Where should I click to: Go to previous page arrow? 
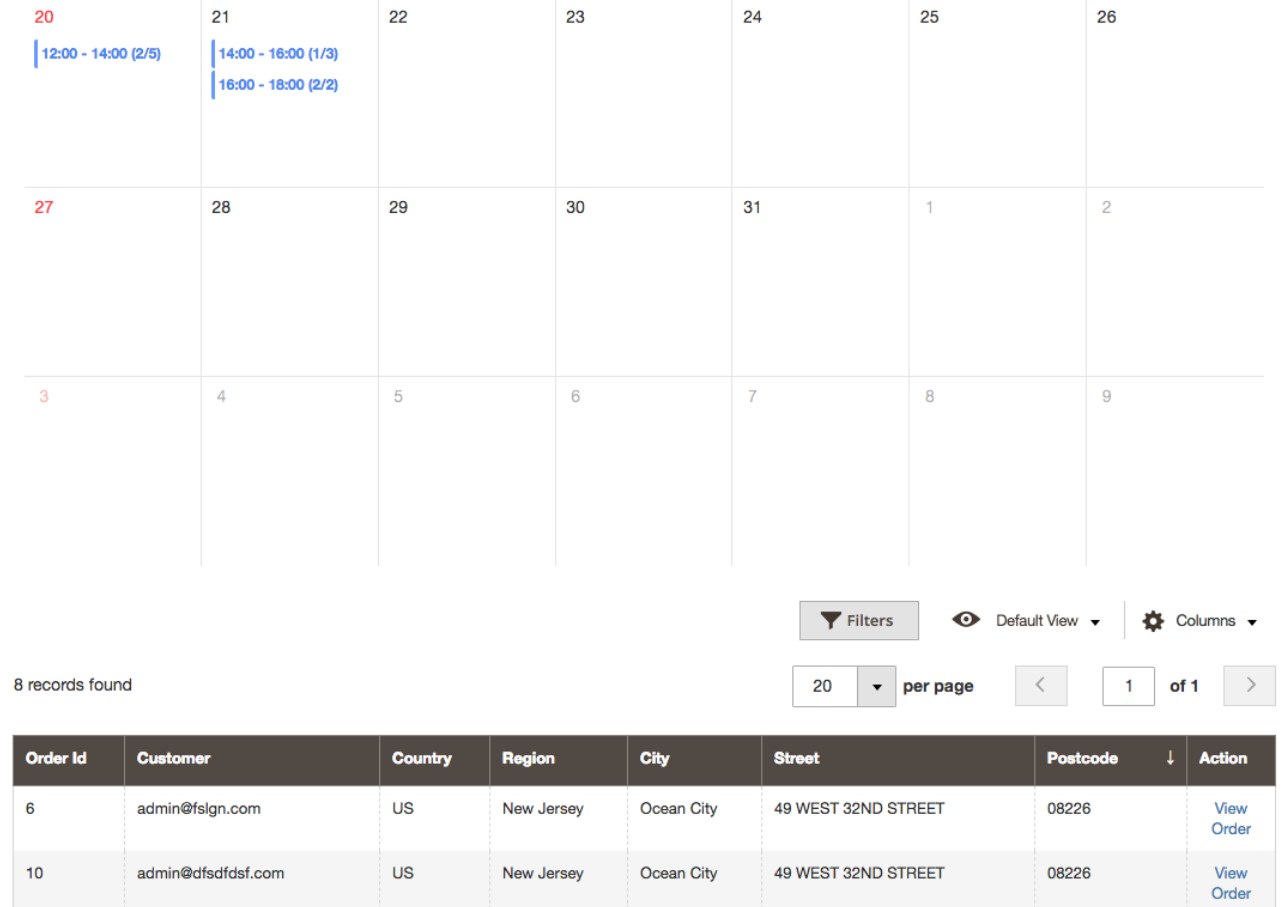(x=1040, y=686)
